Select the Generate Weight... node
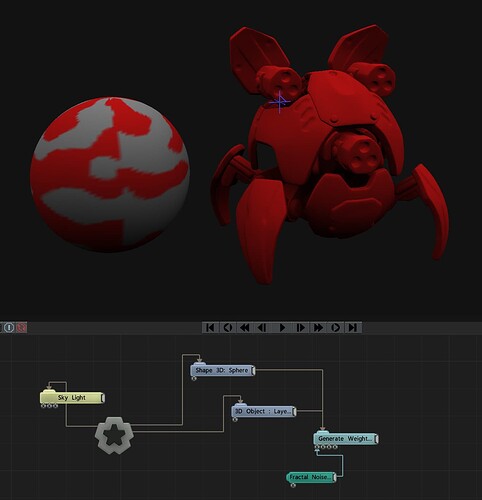Viewport: 482px width, 500px height. [x=346, y=439]
